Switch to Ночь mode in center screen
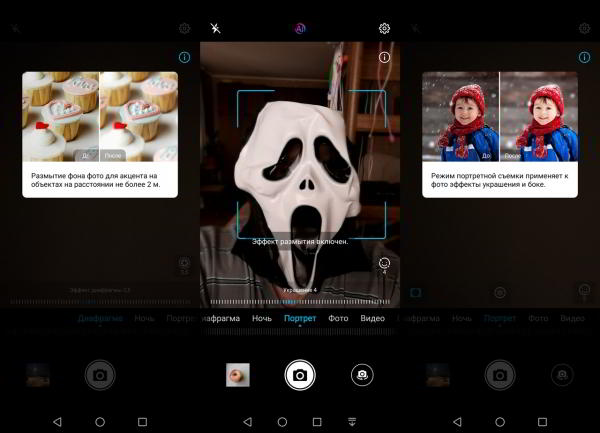Viewport: 600px width, 433px height. [x=261, y=318]
